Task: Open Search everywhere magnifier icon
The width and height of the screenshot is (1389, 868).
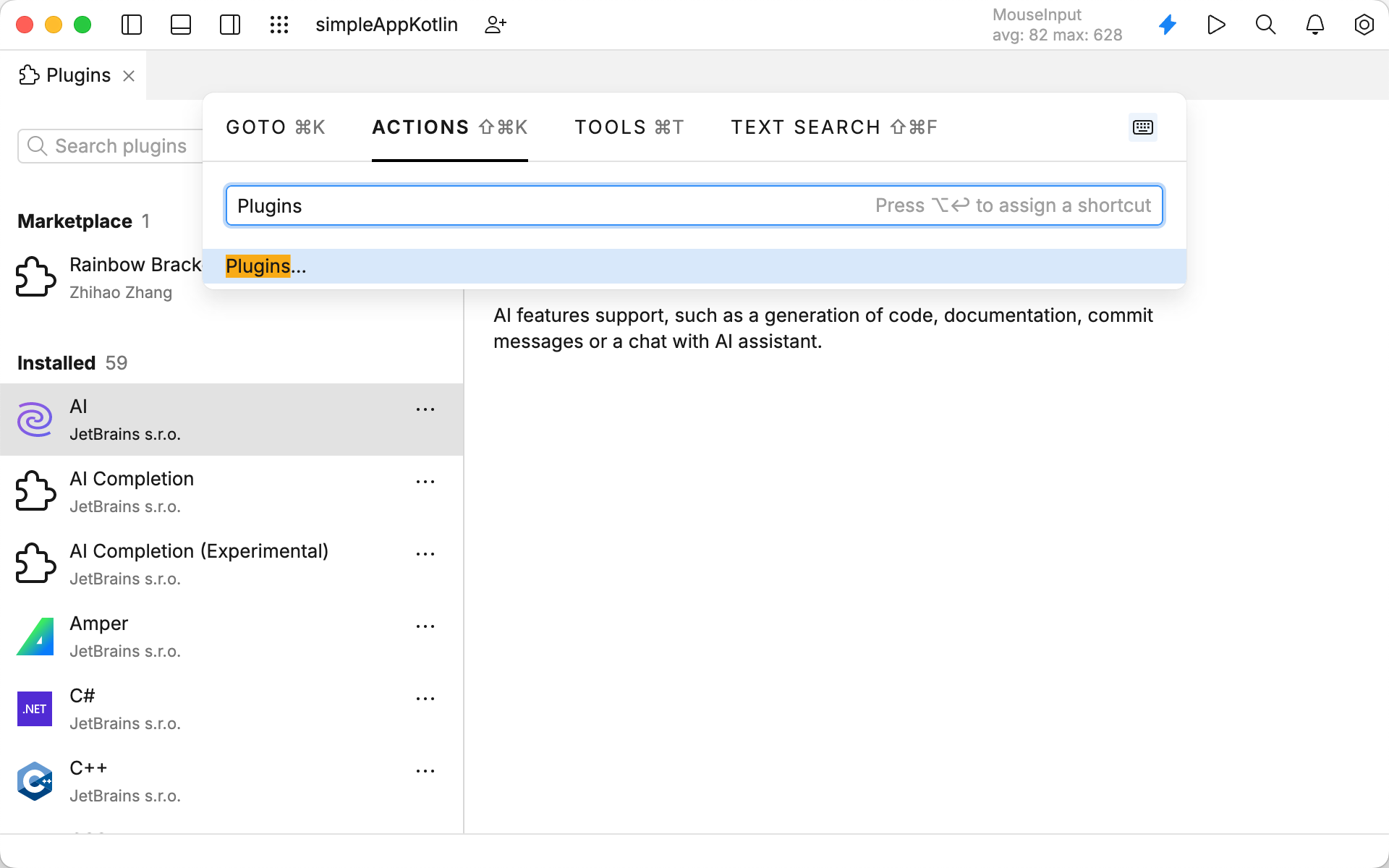Action: pyautogui.click(x=1266, y=24)
